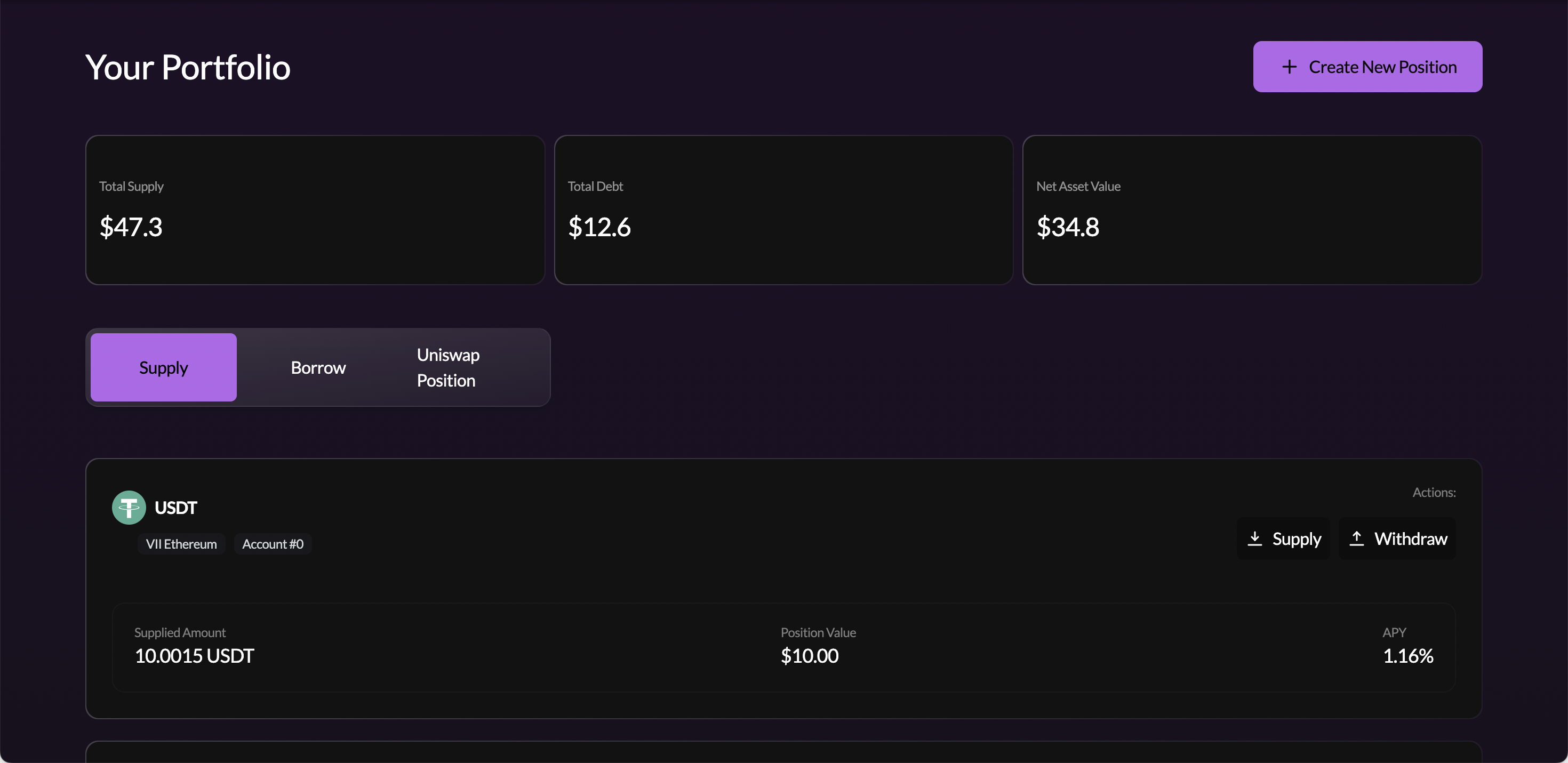Screen dimensions: 1568x763
Task: Click the Supply button for the USDT position
Action: 1284,539
